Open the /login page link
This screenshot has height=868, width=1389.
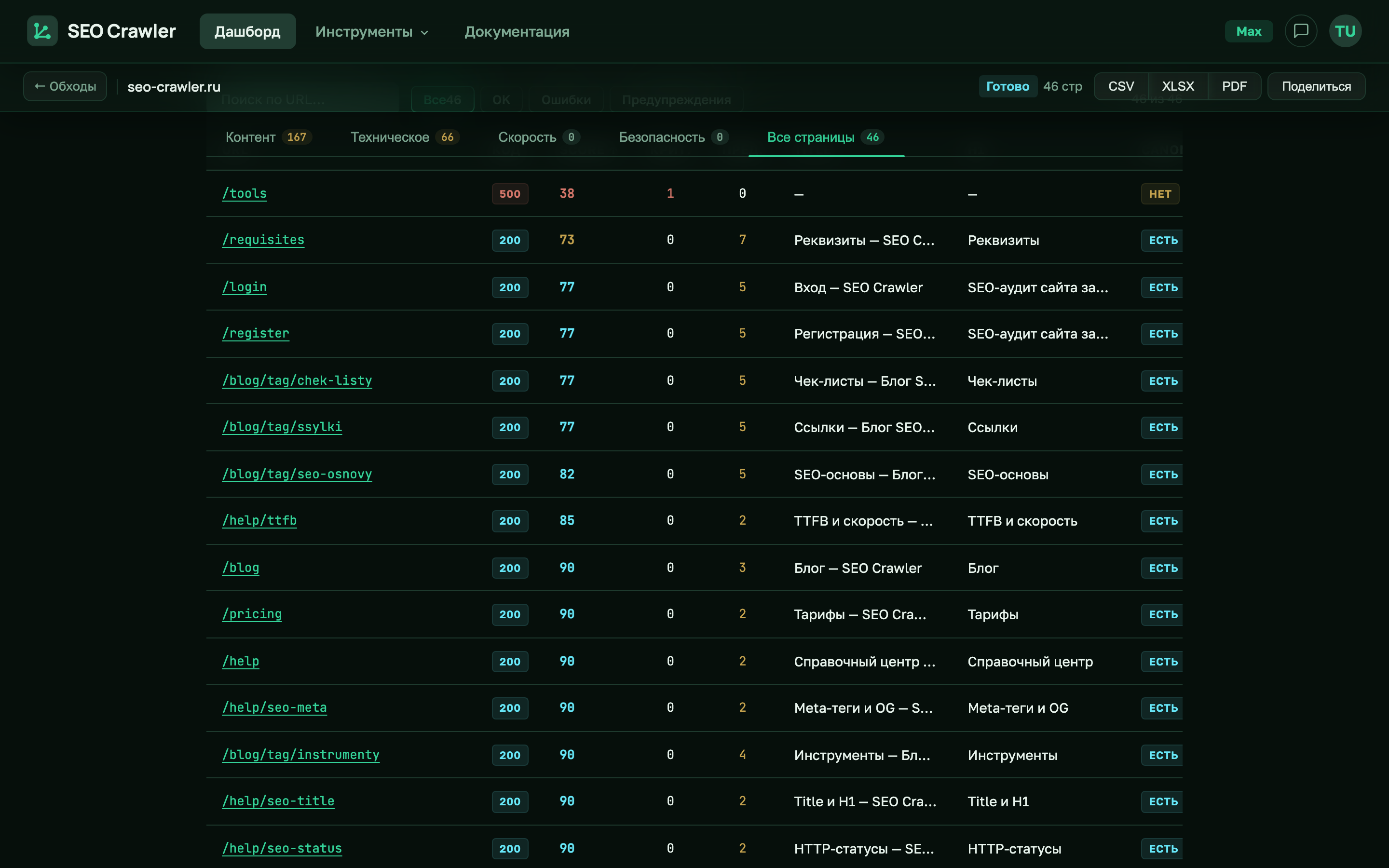pos(245,287)
